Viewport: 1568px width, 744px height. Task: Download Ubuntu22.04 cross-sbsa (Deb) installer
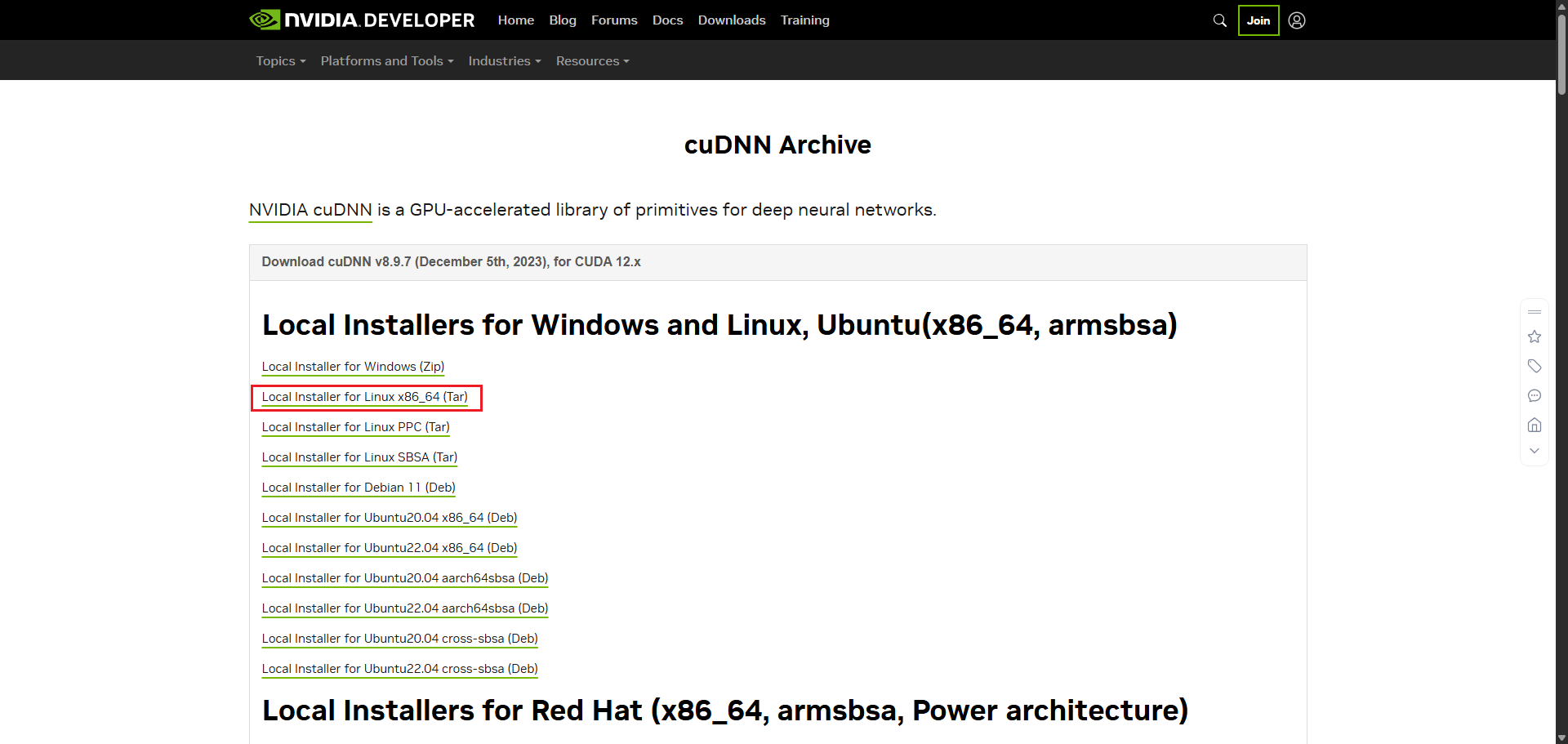point(399,669)
